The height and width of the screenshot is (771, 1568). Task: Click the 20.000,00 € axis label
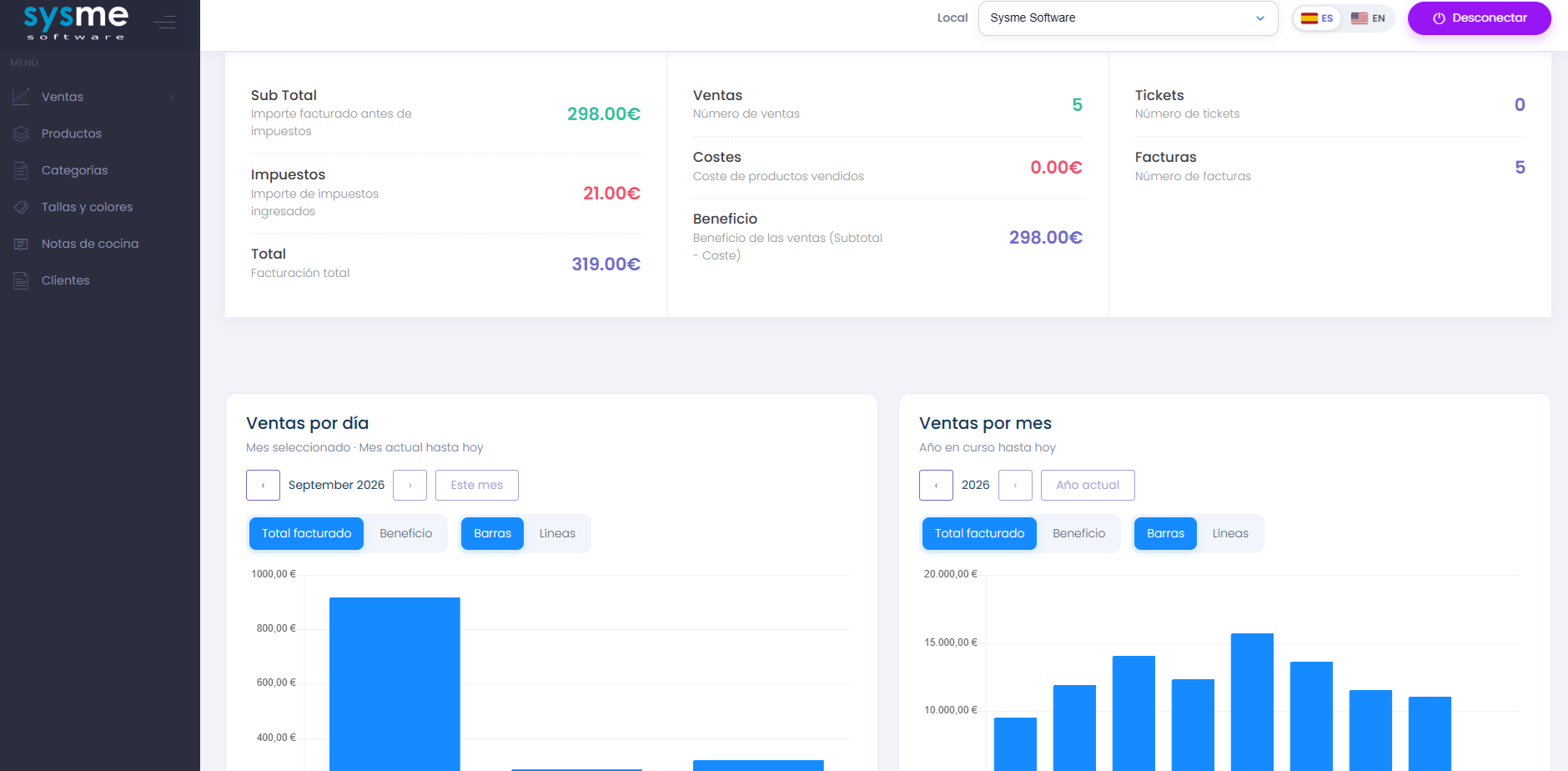click(950, 574)
